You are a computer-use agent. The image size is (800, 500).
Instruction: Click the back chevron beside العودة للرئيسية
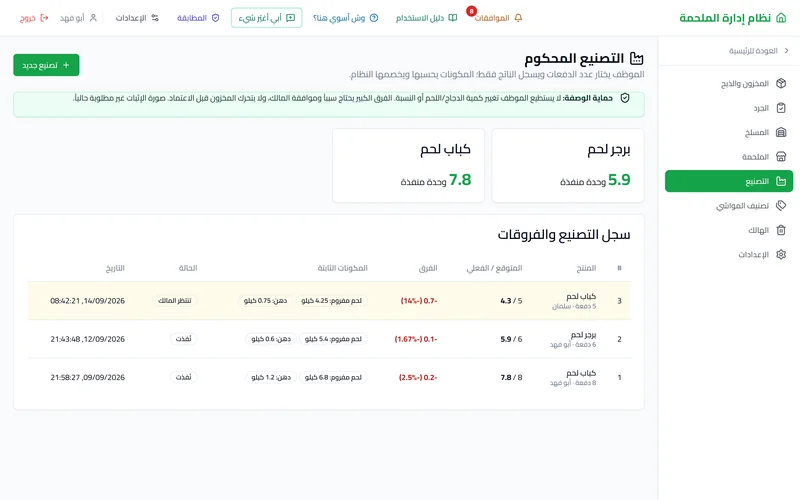[x=786, y=51]
